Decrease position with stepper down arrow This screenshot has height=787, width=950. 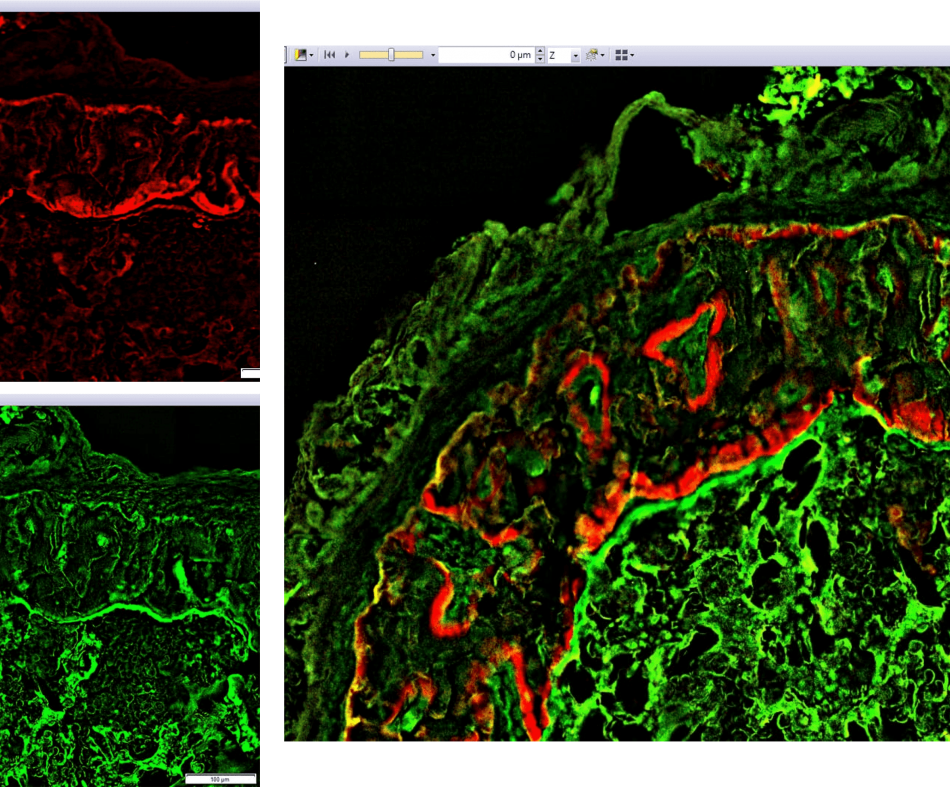tap(541, 59)
